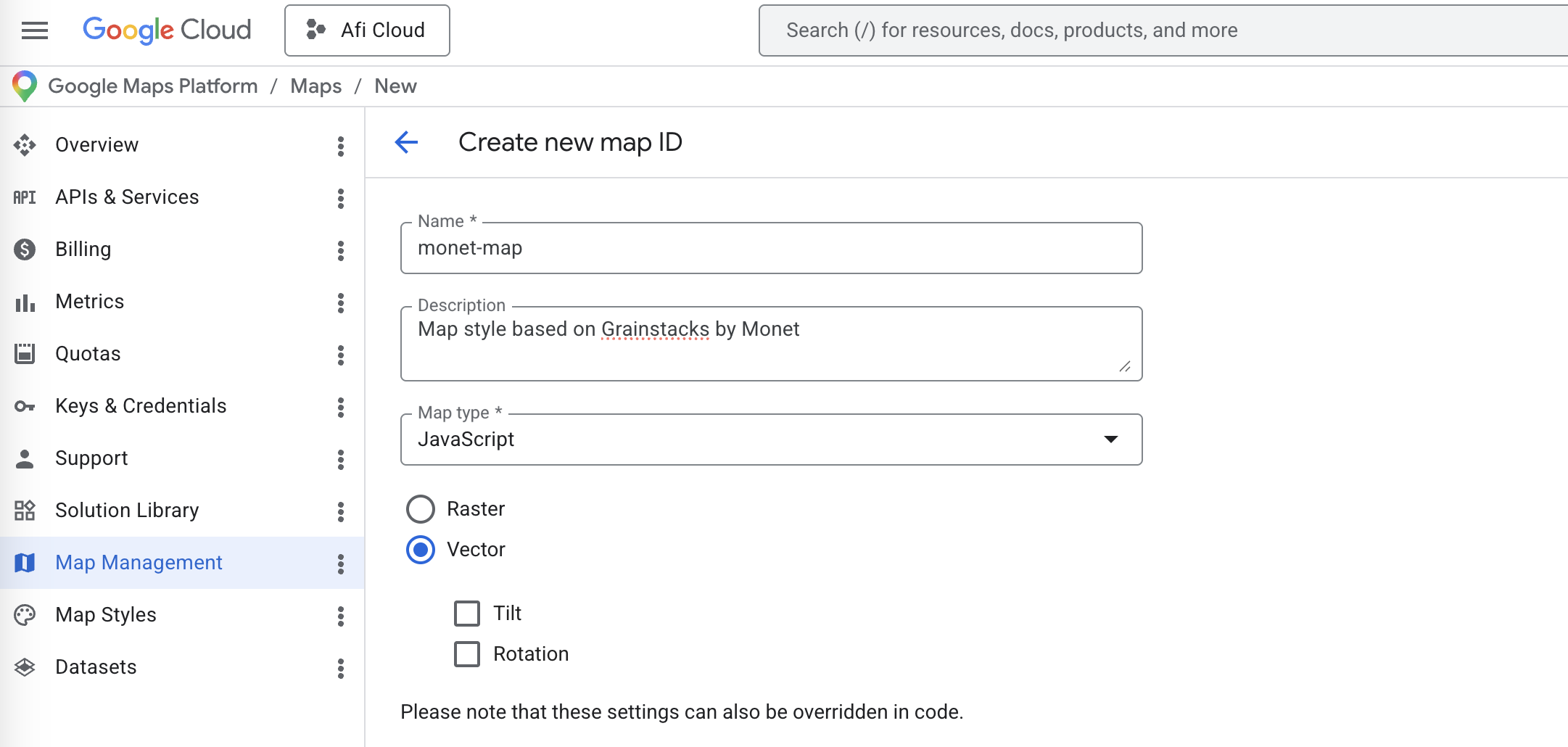Open Keys & Credentials more options
Image resolution: width=1568 pixels, height=747 pixels.
point(340,407)
